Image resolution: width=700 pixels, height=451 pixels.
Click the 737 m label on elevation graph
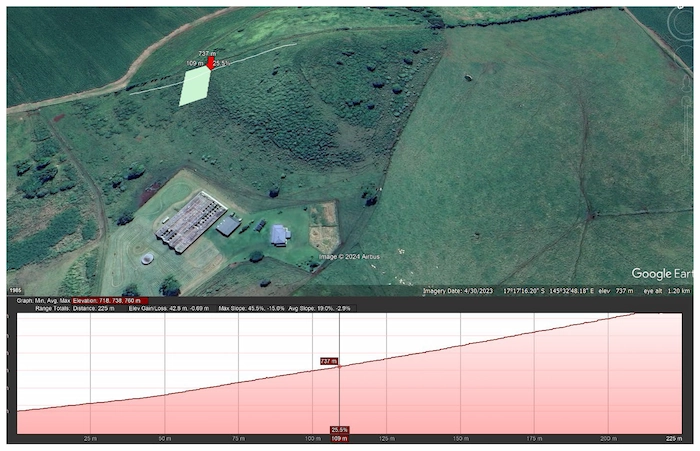(x=329, y=360)
